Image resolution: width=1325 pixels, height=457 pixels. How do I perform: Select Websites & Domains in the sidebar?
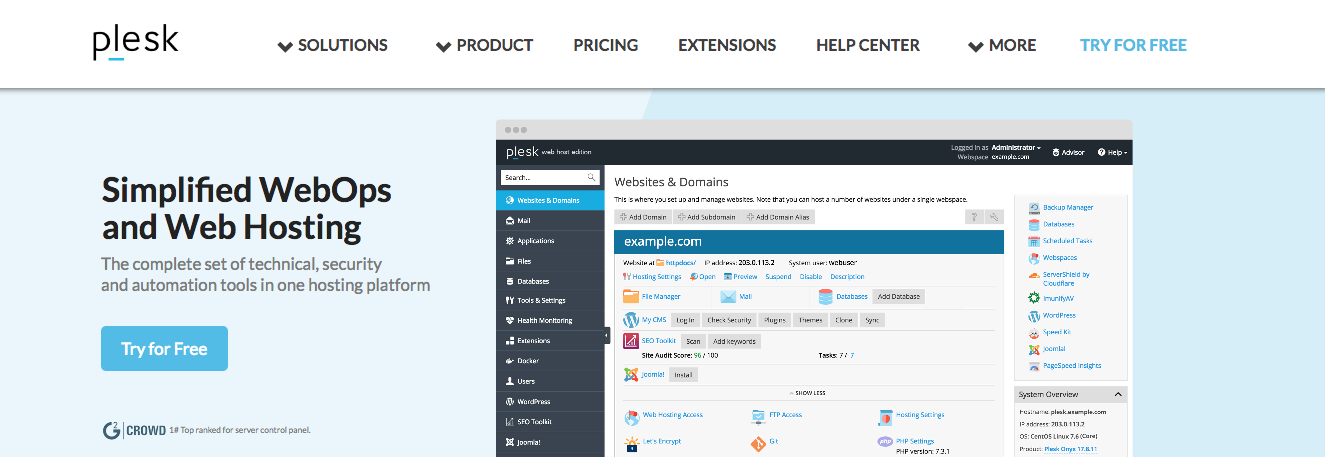[x=551, y=200]
